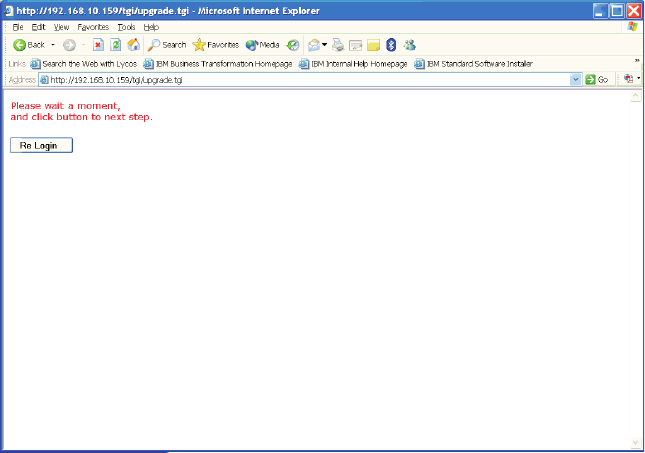The width and height of the screenshot is (645, 453).
Task: Open the File menu
Action: [18, 27]
